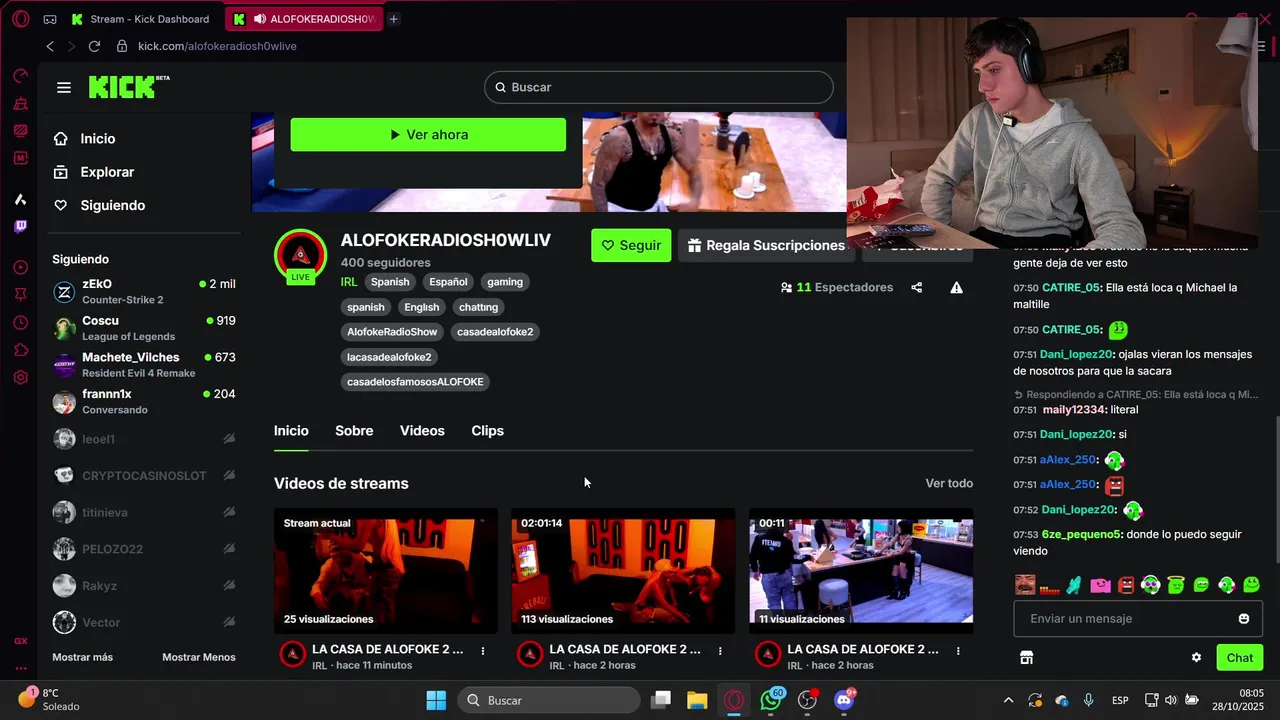Open options for 'Stream actual' video
Screen dimensions: 1280x720
(x=483, y=651)
